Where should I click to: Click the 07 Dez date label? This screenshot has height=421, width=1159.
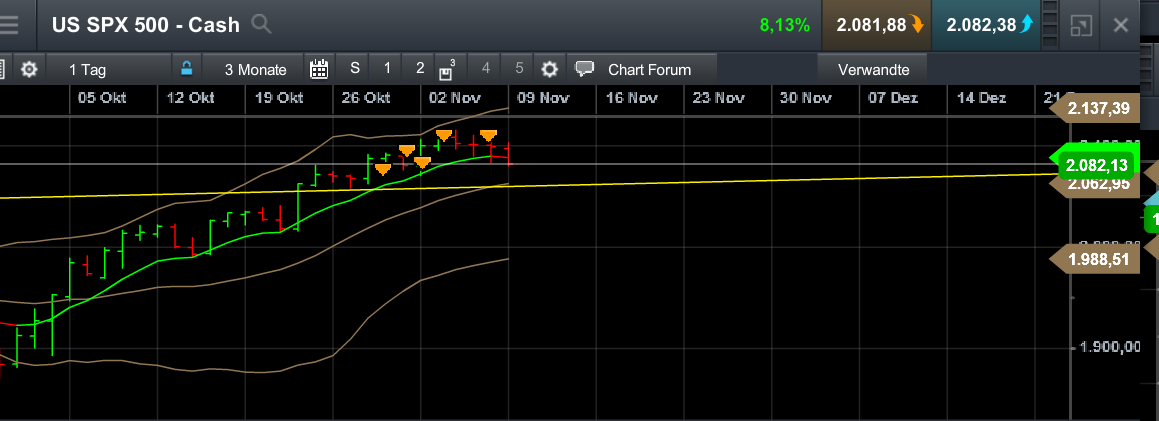pos(893,97)
